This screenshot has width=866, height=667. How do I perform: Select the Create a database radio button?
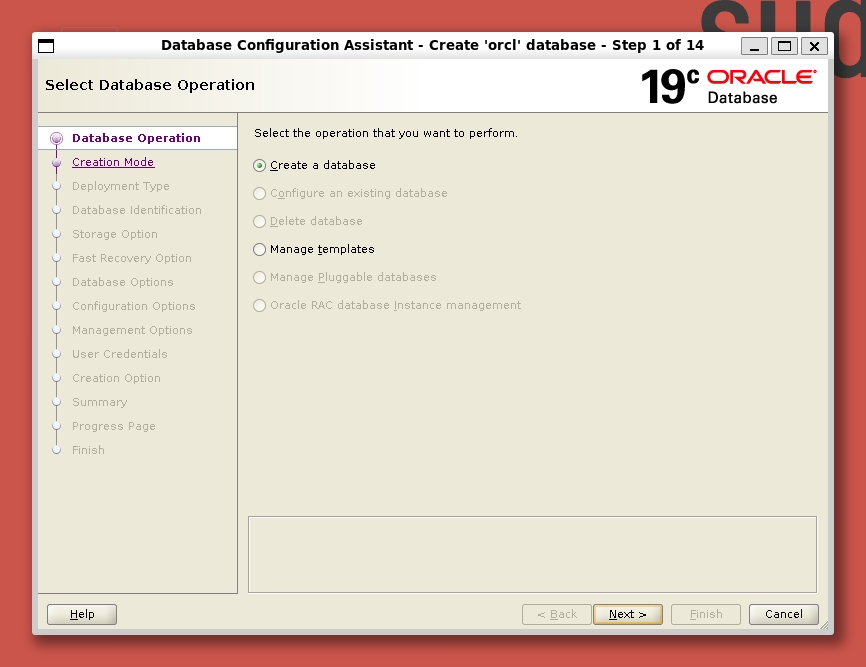click(260, 166)
